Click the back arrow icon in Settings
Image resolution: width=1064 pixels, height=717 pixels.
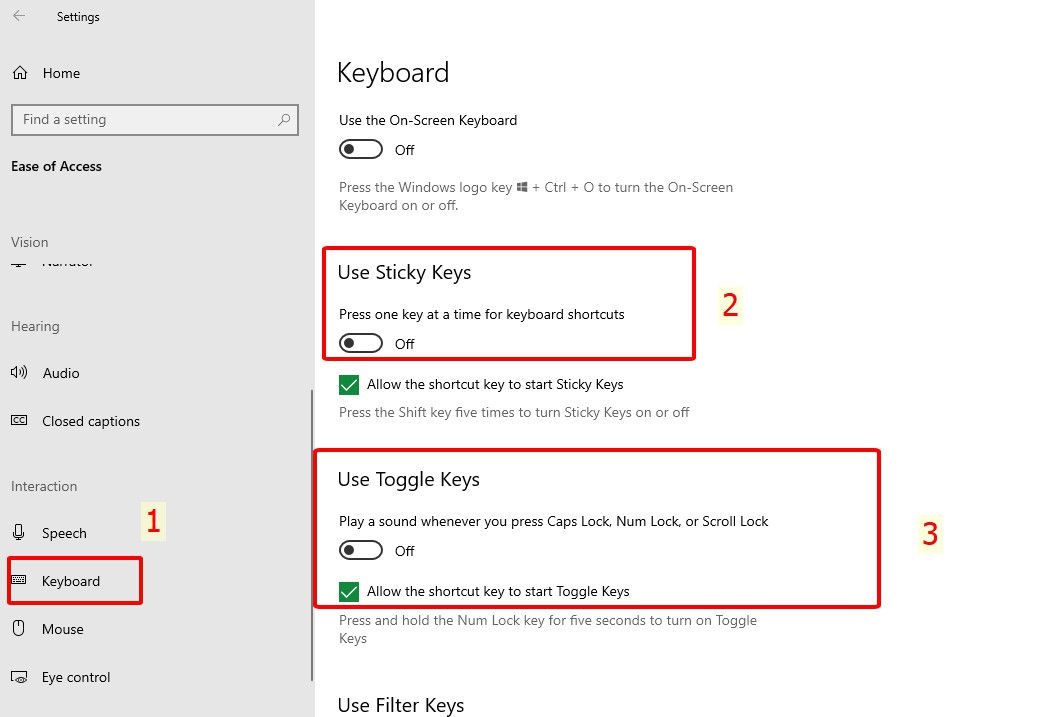coord(19,16)
